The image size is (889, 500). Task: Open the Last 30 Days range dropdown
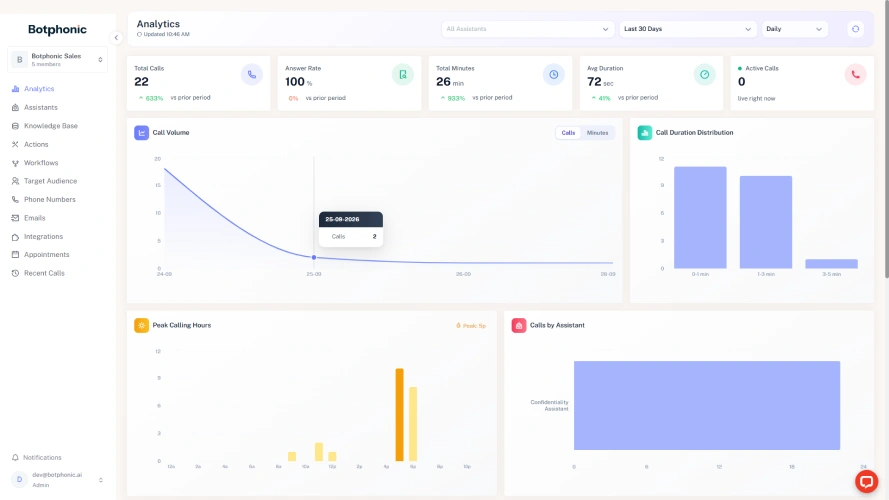coord(688,29)
